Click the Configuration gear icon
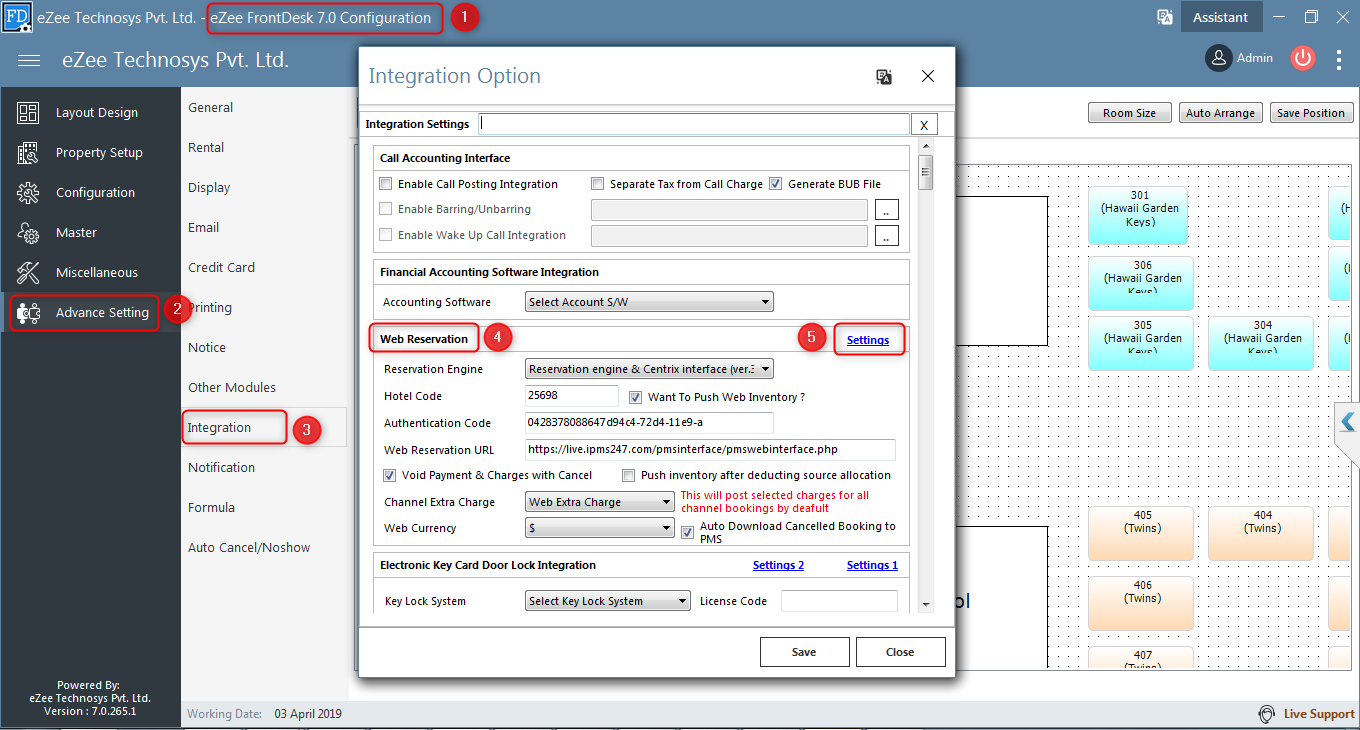Screen dimensions: 1360x730 pyautogui.click(x=28, y=193)
